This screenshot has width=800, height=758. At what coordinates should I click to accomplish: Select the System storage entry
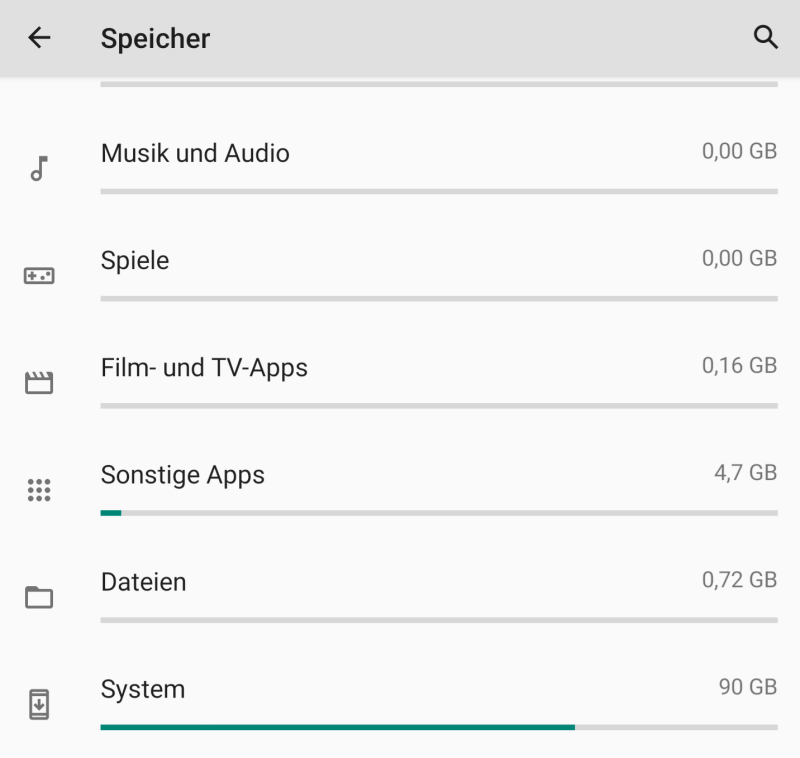[x=143, y=689]
